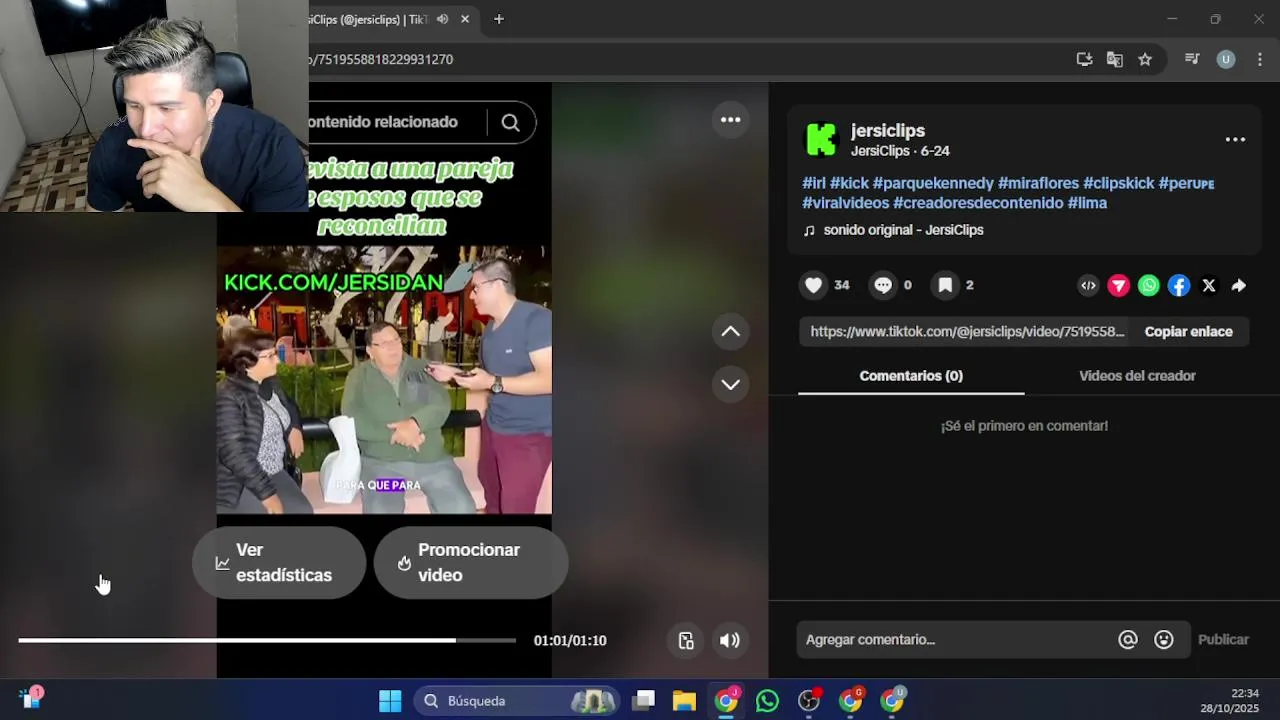Open post options dots beside jersiclips
Screen dimensions: 1280x720
[1235, 140]
